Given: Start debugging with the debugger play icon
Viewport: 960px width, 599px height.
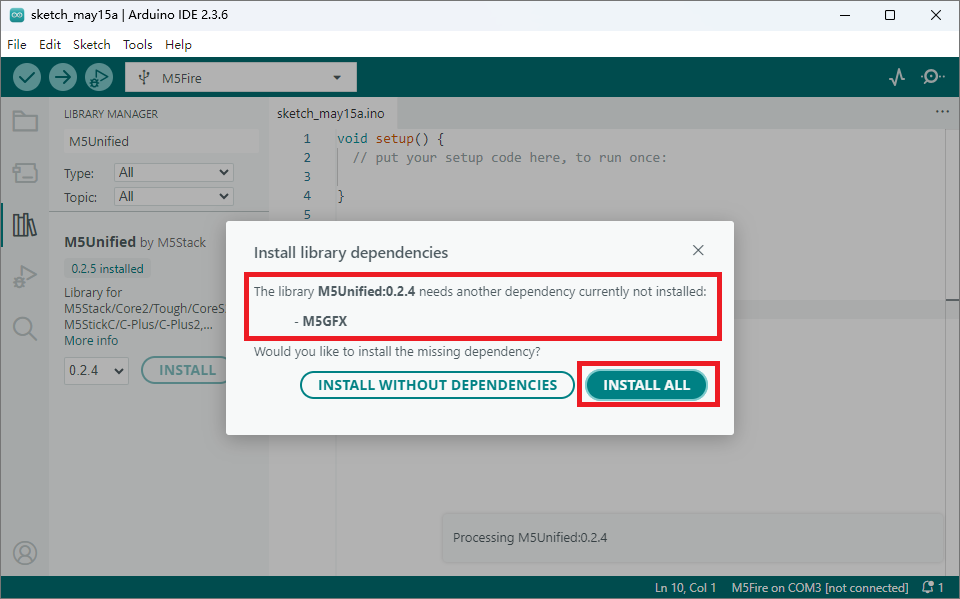Looking at the screenshot, I should point(99,78).
